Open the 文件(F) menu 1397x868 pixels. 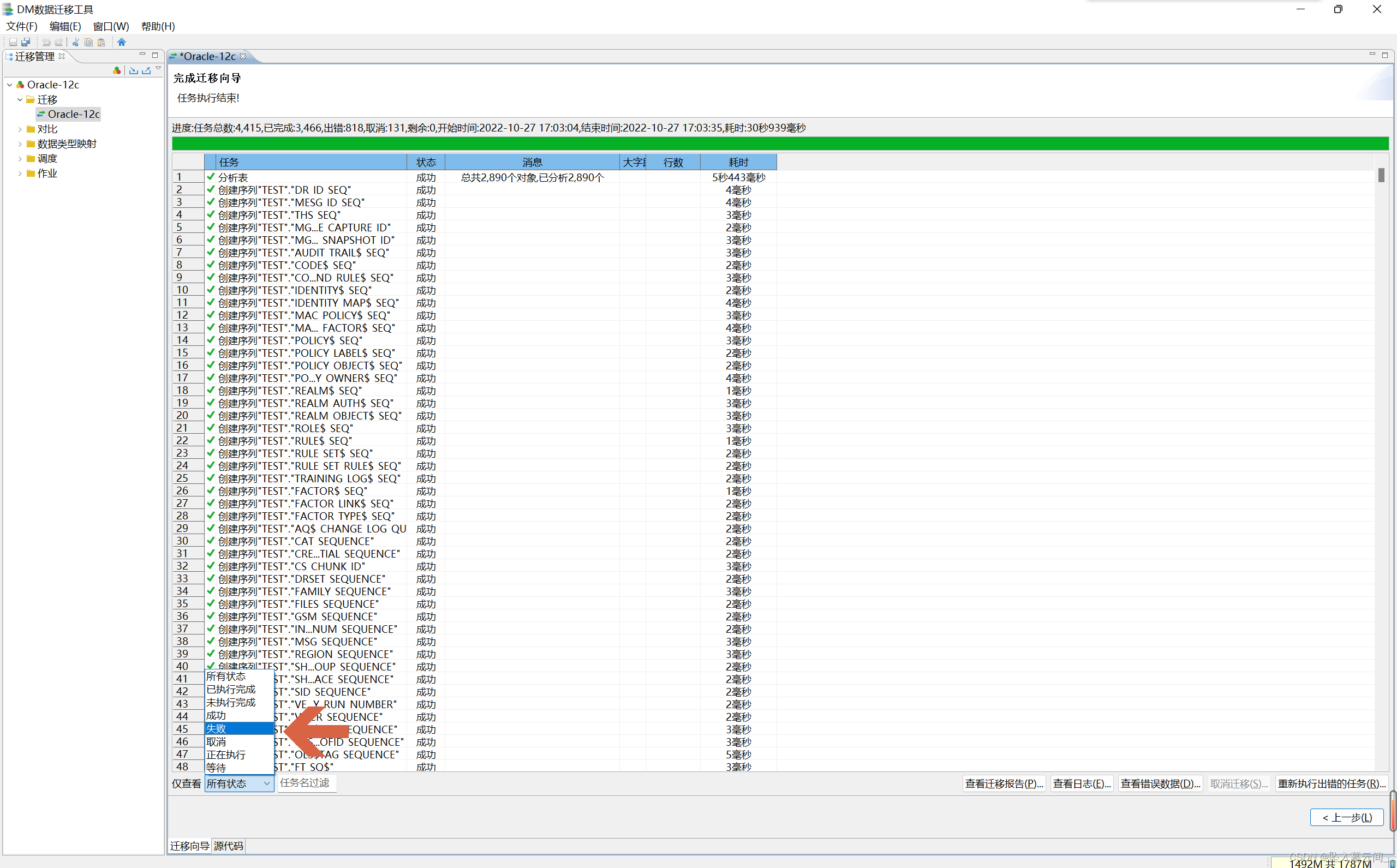[22, 26]
